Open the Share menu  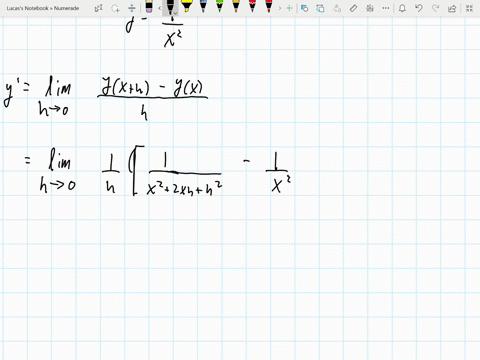(452, 8)
